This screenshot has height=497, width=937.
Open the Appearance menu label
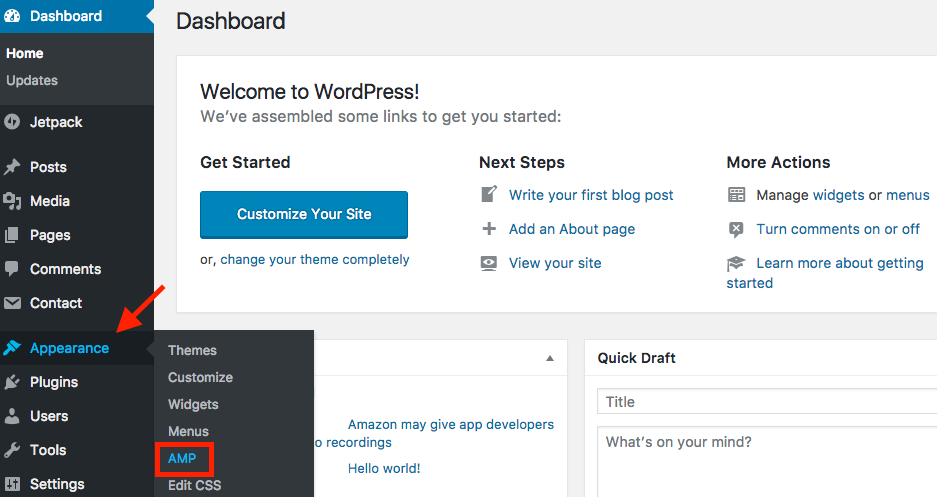point(69,348)
